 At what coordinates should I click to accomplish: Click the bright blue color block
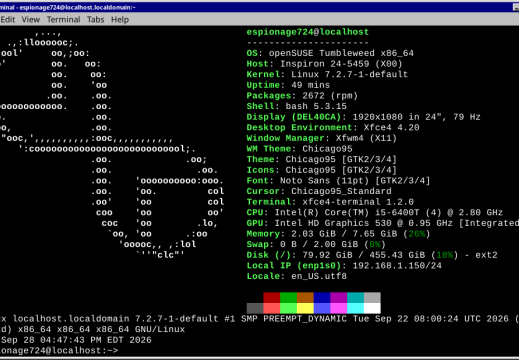[322, 308]
